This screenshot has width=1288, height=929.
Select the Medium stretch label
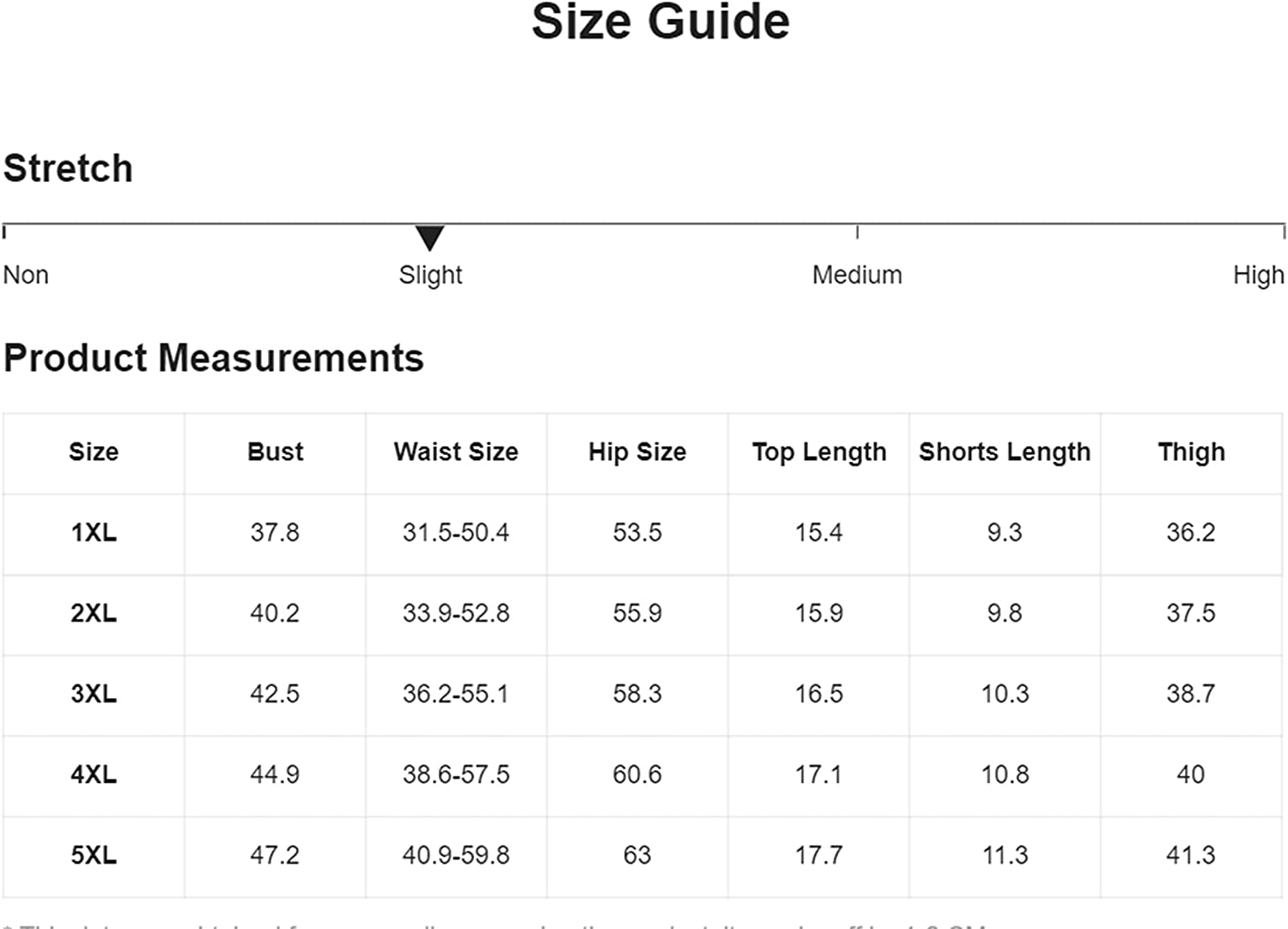click(857, 275)
